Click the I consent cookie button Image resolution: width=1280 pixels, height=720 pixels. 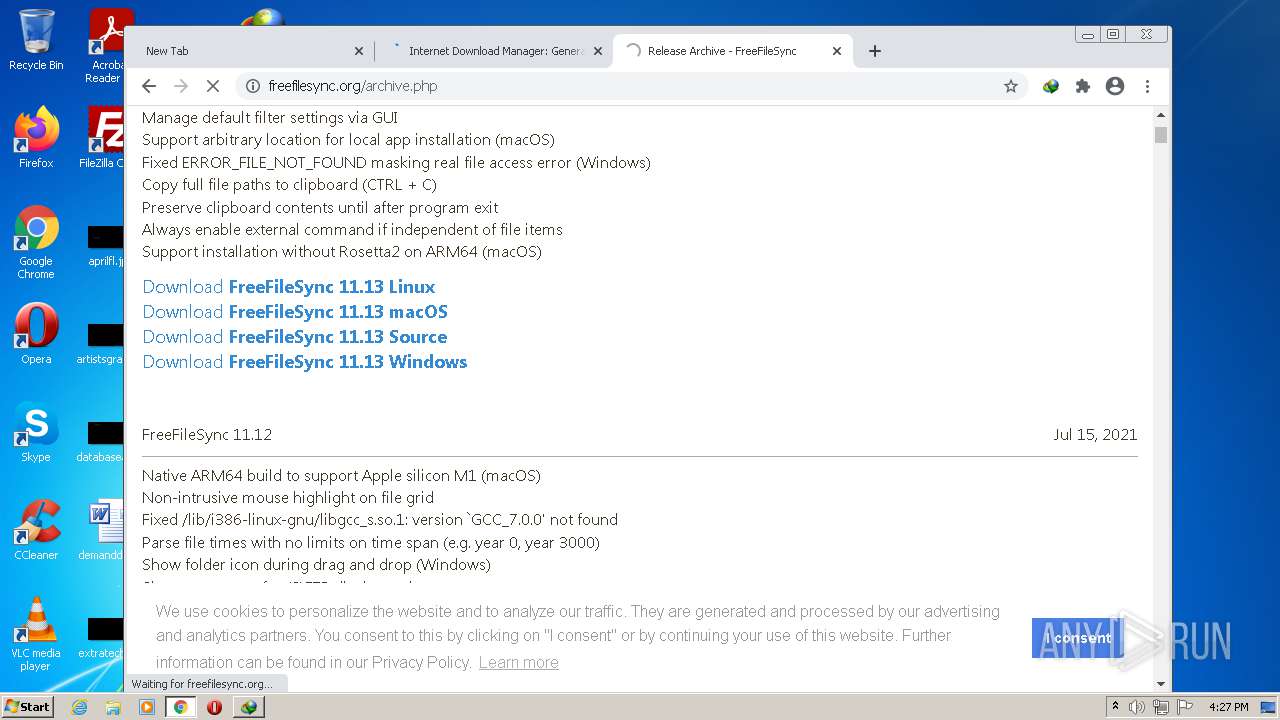(1078, 638)
